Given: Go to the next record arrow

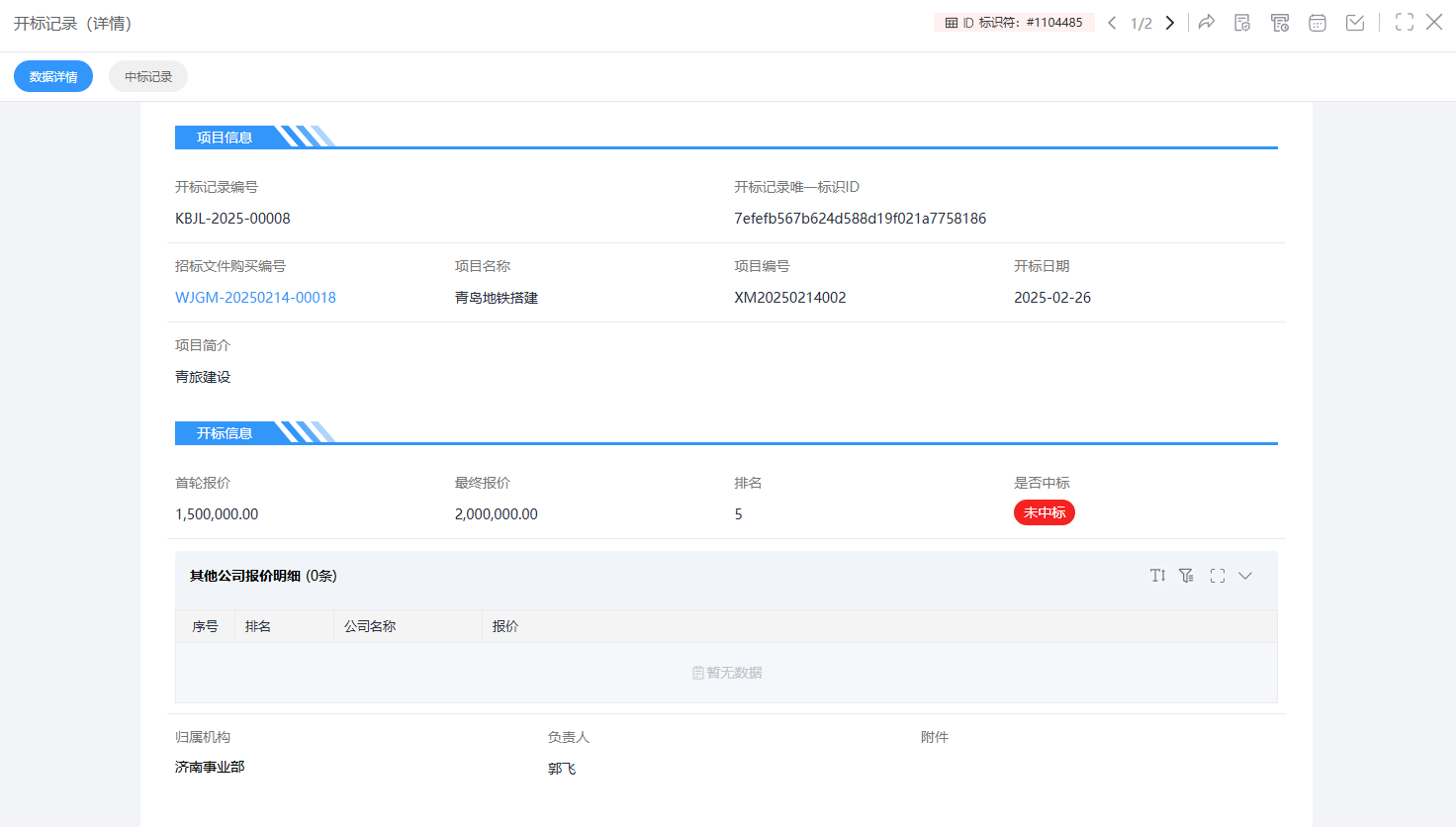Looking at the screenshot, I should point(1170,23).
